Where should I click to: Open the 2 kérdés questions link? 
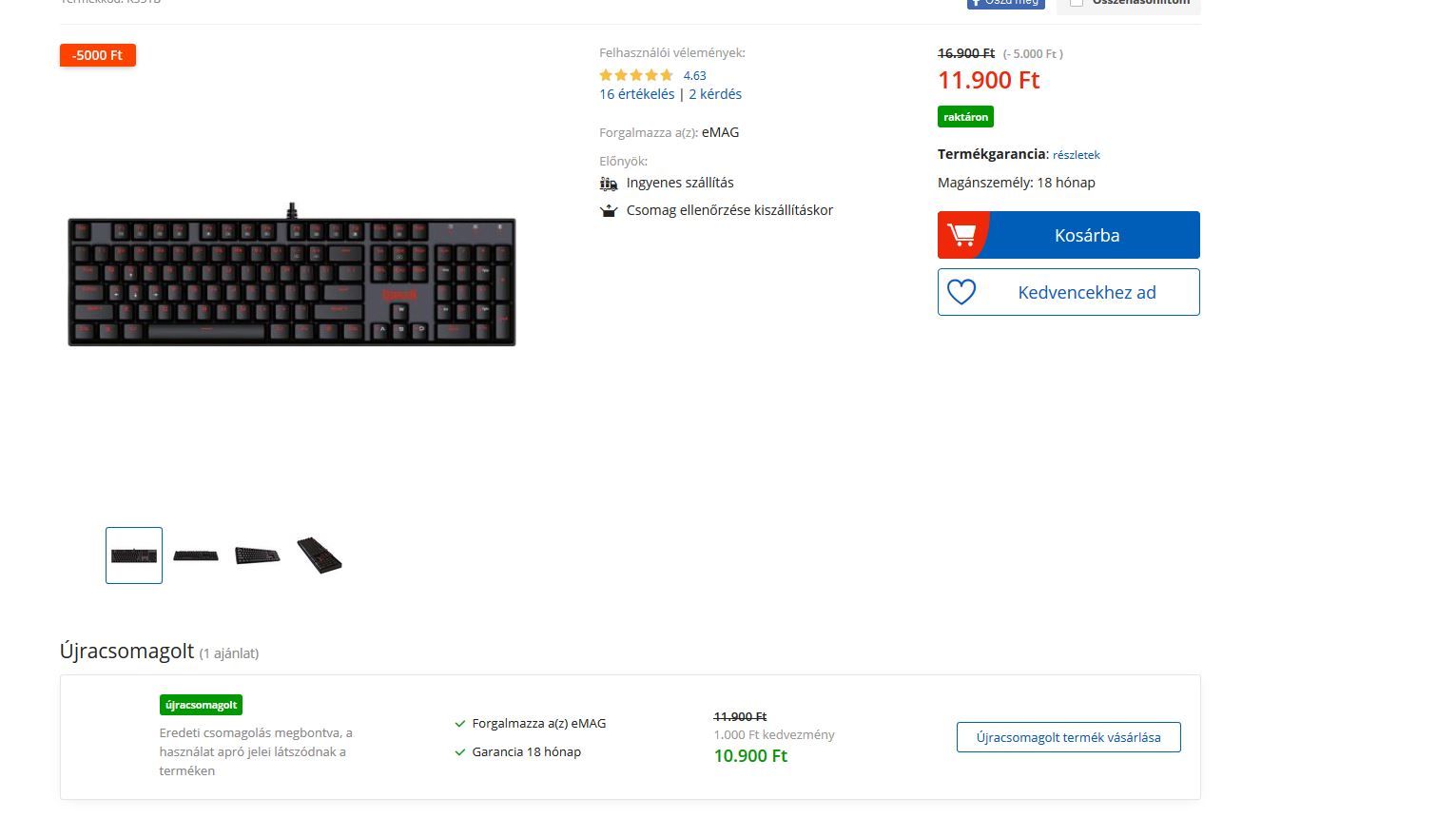[x=715, y=94]
